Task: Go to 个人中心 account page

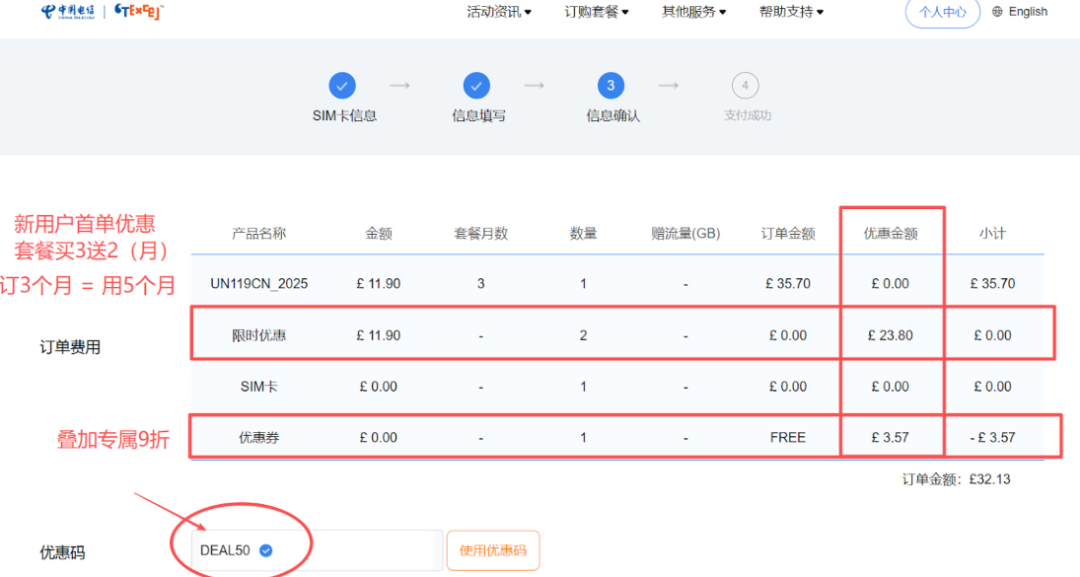Action: 942,12
